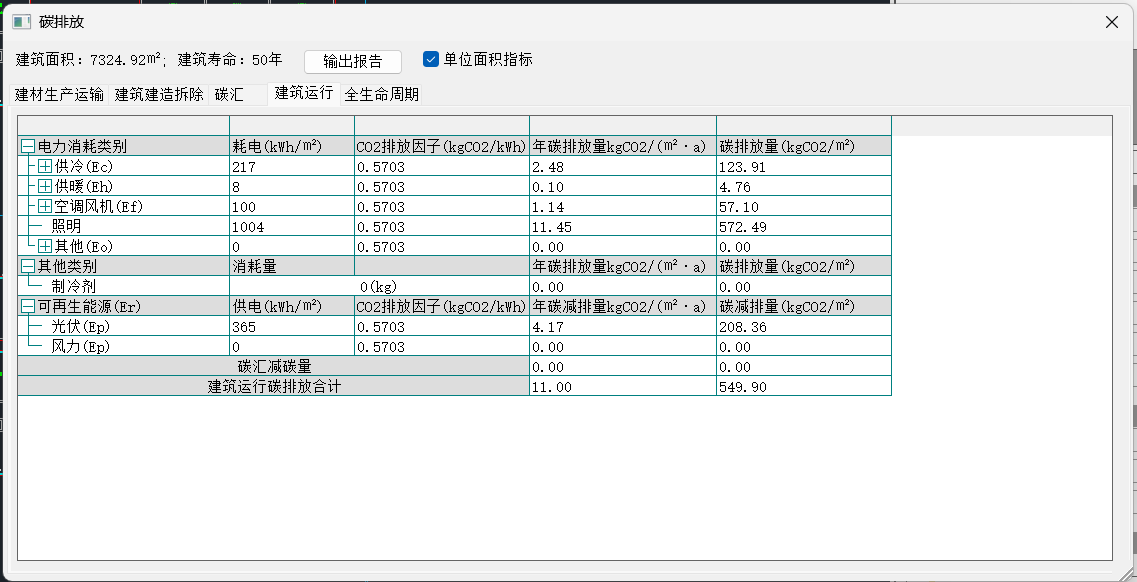Open the 建筑建造拆除 tab
This screenshot has height=582, width=1137.
pyautogui.click(x=159, y=95)
